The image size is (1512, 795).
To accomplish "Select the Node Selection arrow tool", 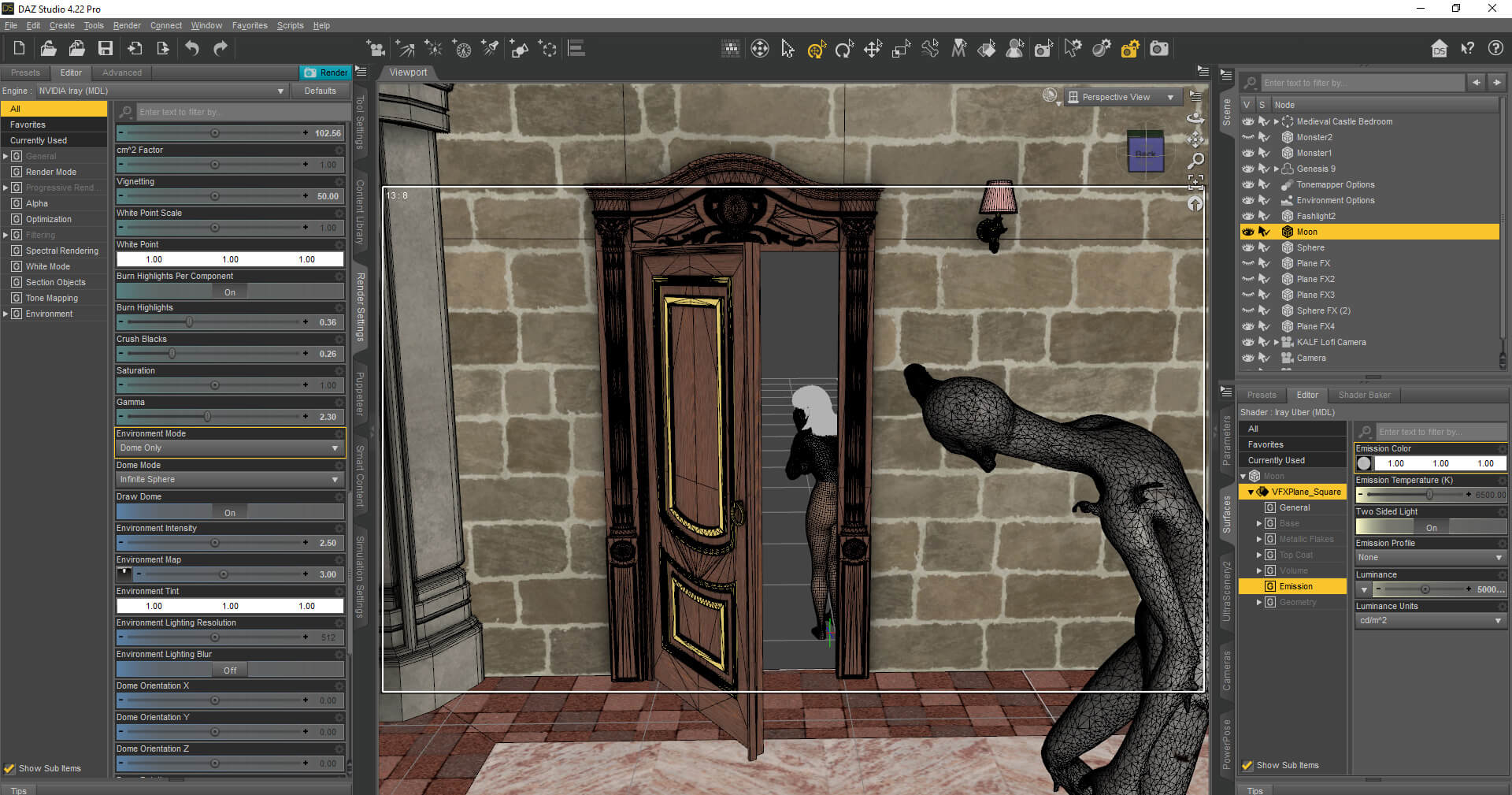I will click(787, 49).
